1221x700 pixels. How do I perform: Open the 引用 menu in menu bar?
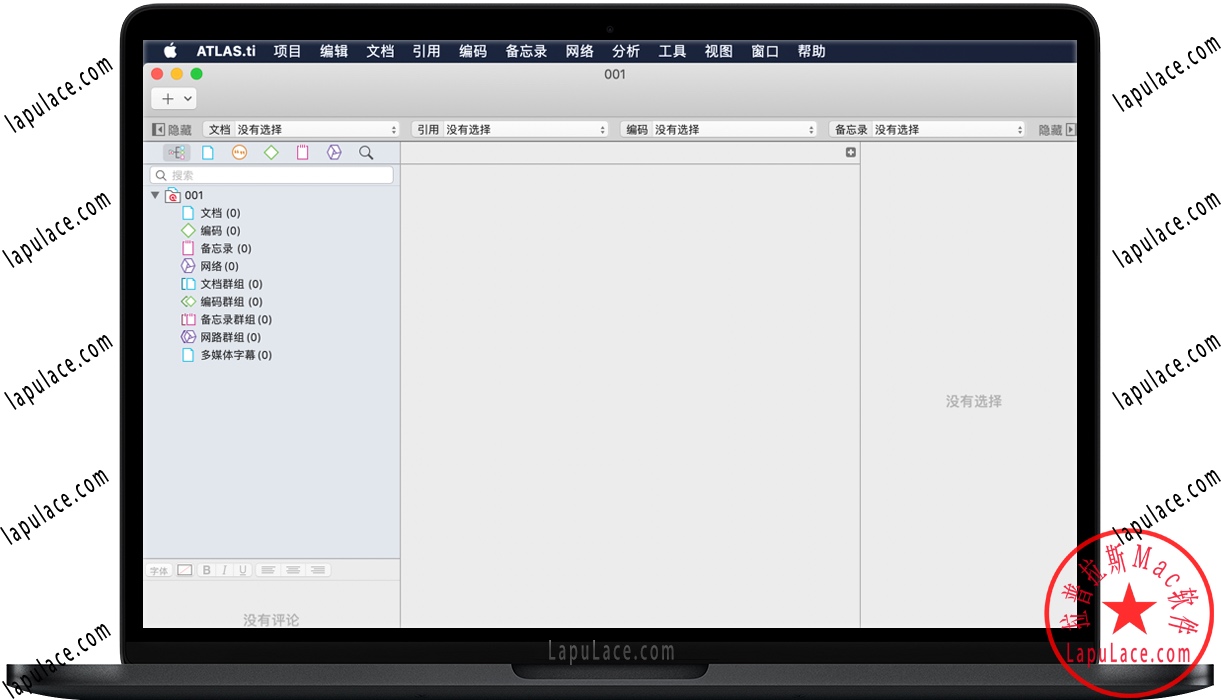point(426,51)
